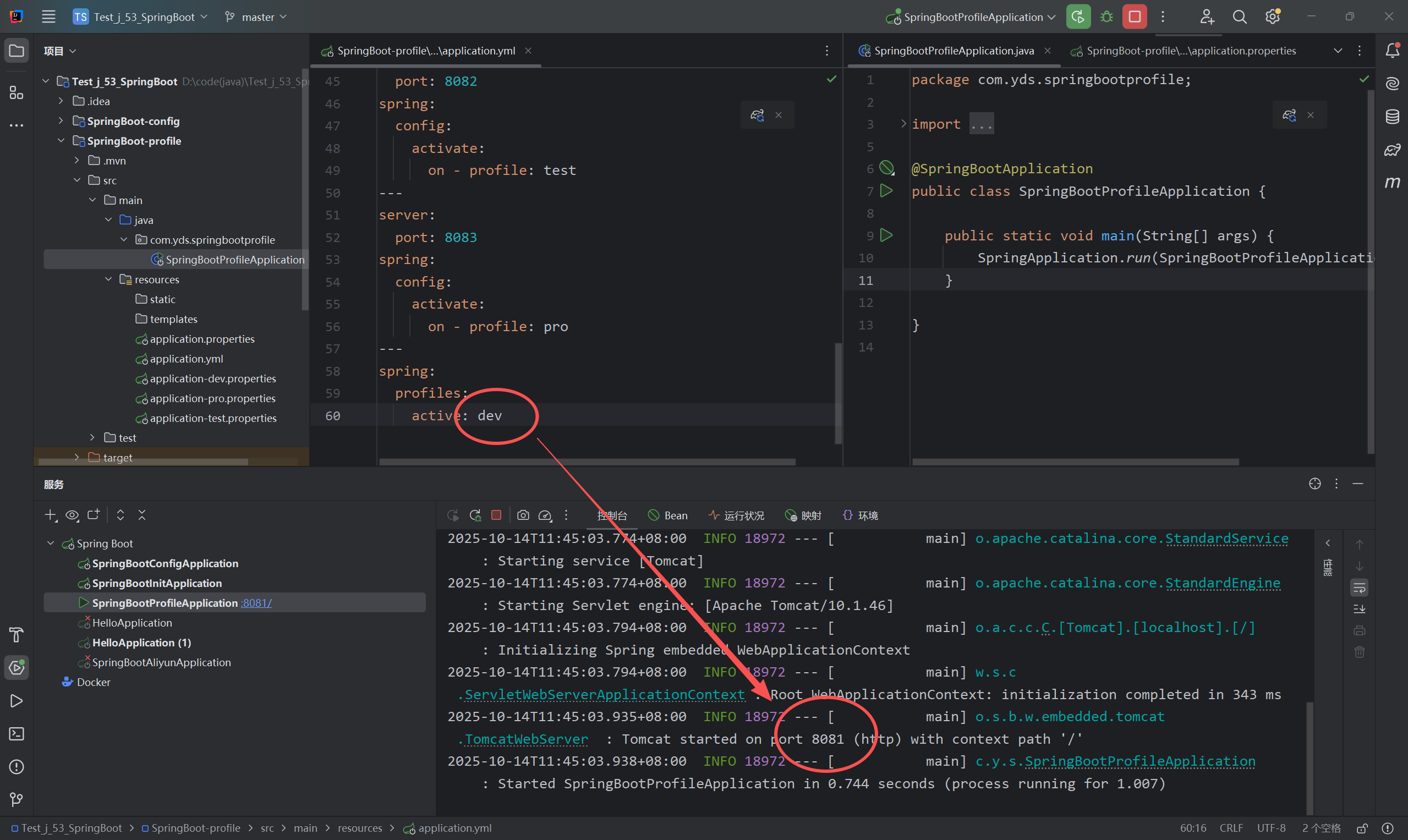This screenshot has height=840, width=1408.
Task: Open the Problems tool window
Action: [x=17, y=767]
